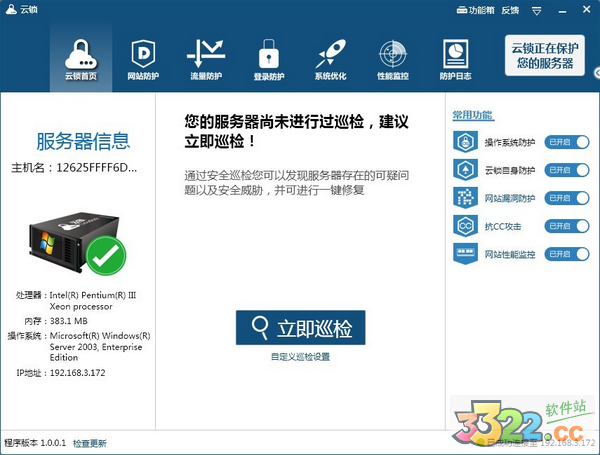
Task: Click the 网站漏洞防护 icon
Action: (465, 197)
